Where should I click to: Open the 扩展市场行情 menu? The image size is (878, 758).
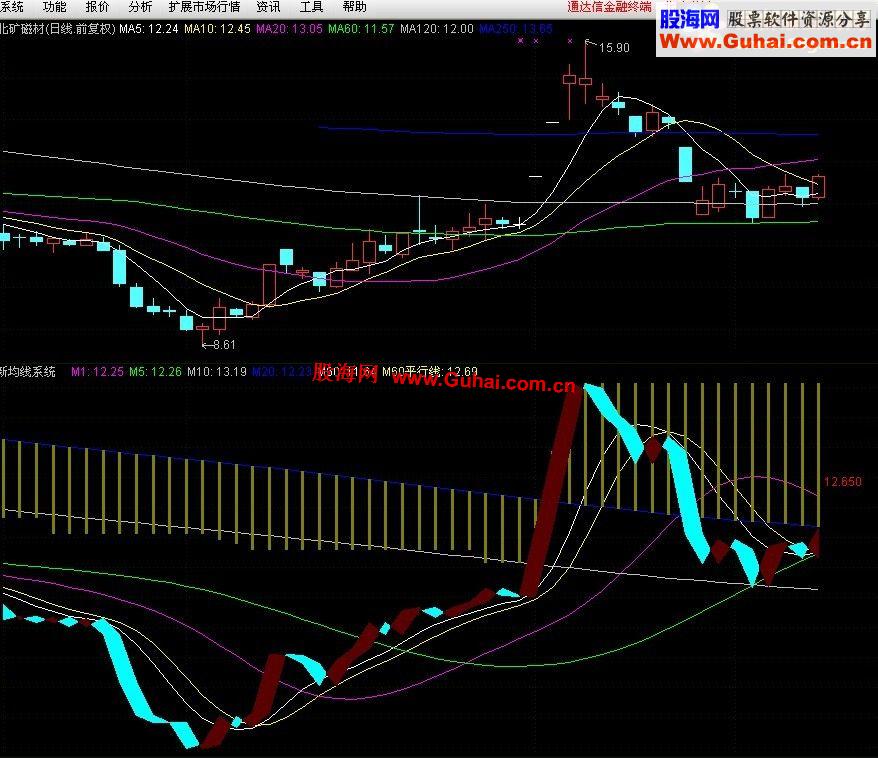204,7
